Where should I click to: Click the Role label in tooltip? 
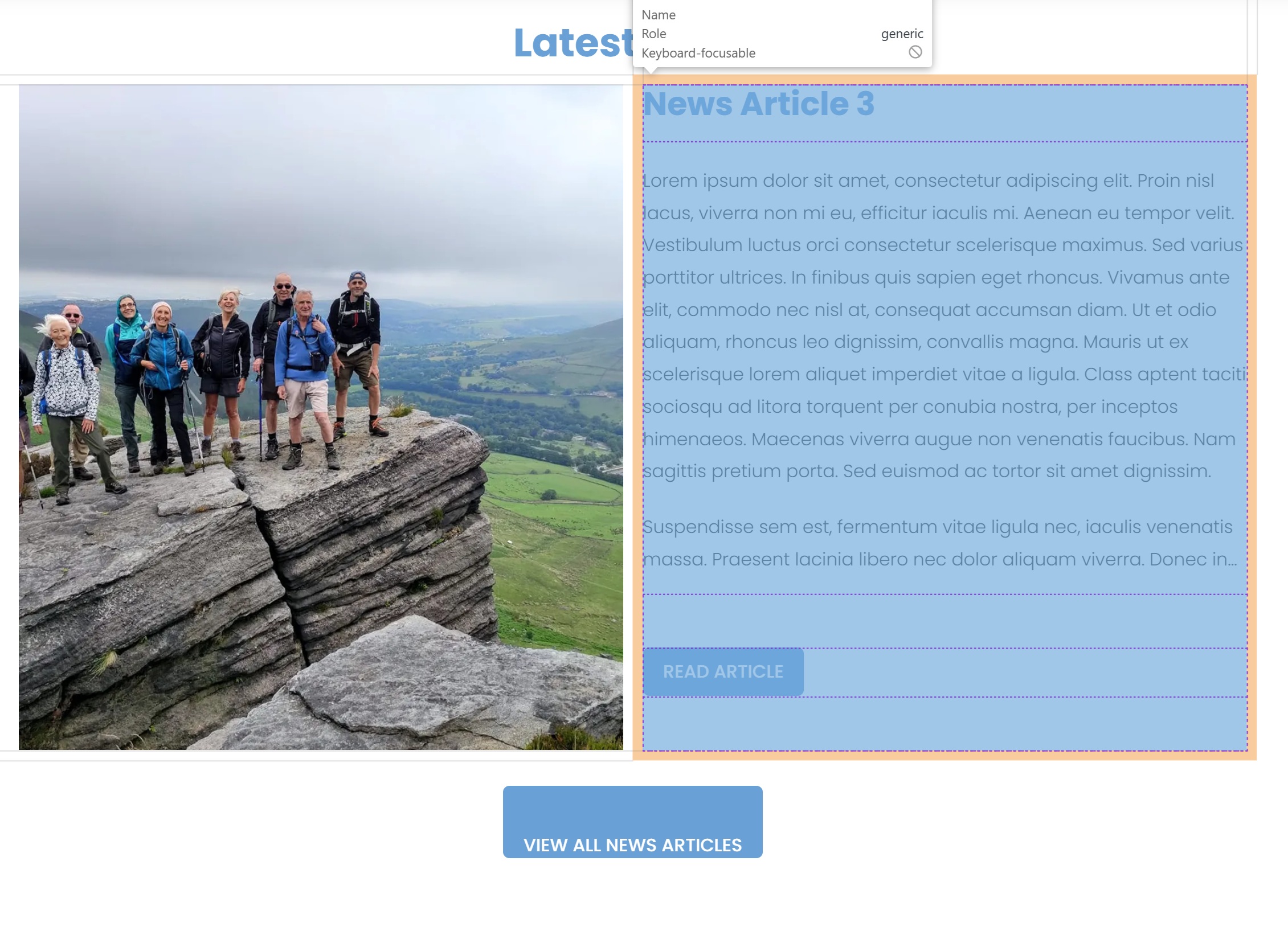tap(653, 34)
